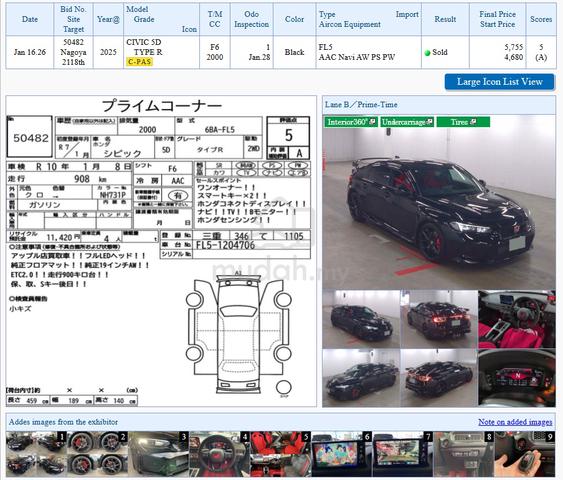This screenshot has width=563, height=480.
Task: Click the car damage diagram on sheet
Action: 238,334
